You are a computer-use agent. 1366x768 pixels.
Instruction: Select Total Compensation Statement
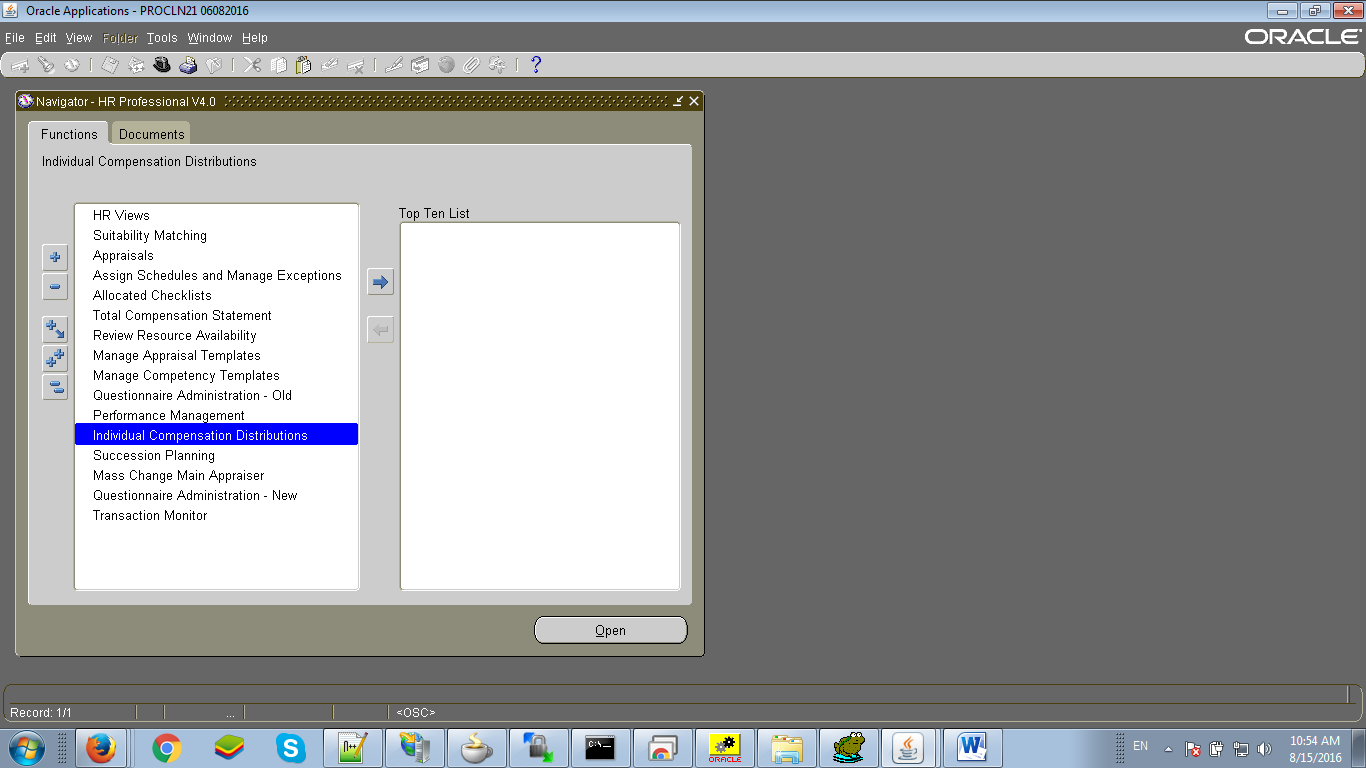182,315
